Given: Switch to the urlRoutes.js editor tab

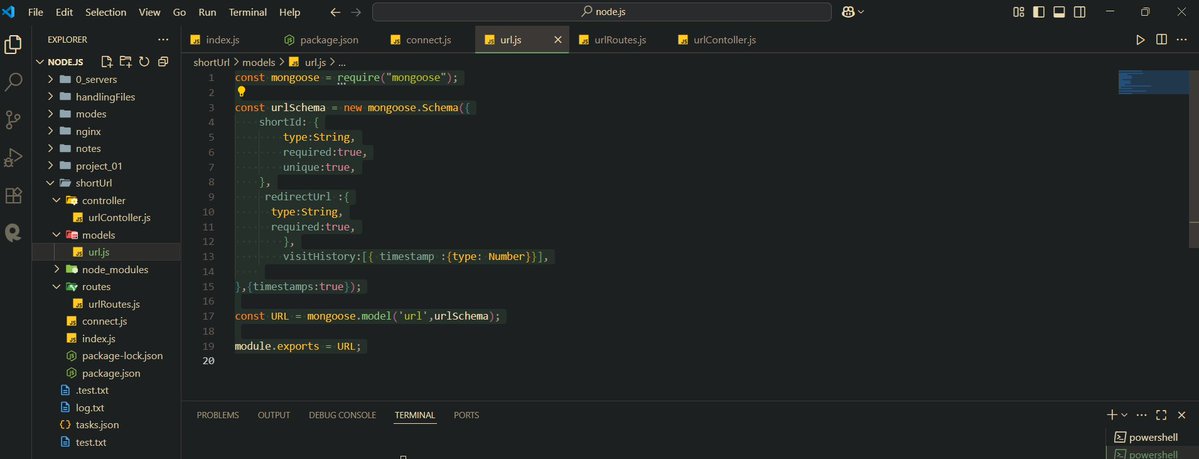Looking at the screenshot, I should 619,40.
